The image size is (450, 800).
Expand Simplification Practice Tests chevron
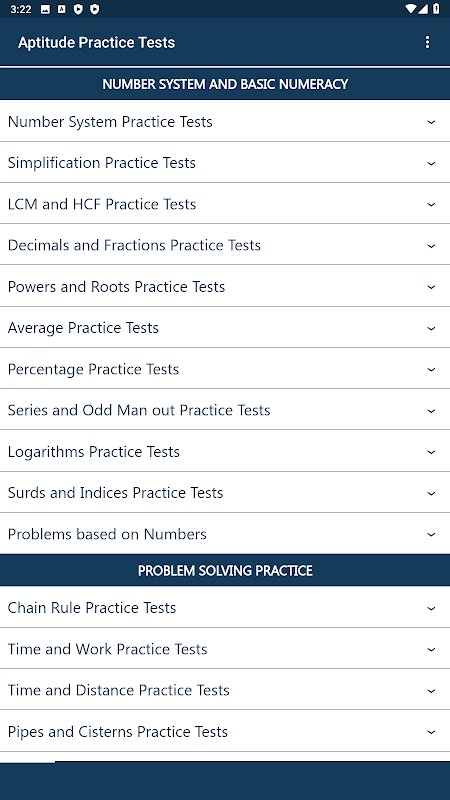pos(431,163)
